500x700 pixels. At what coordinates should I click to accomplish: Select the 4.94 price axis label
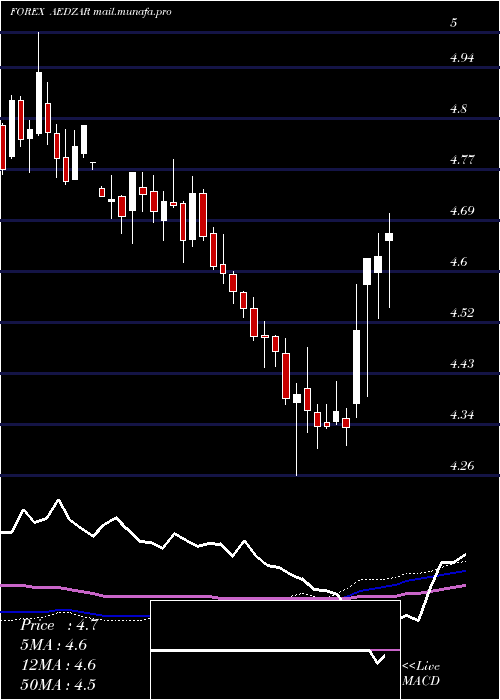point(461,58)
